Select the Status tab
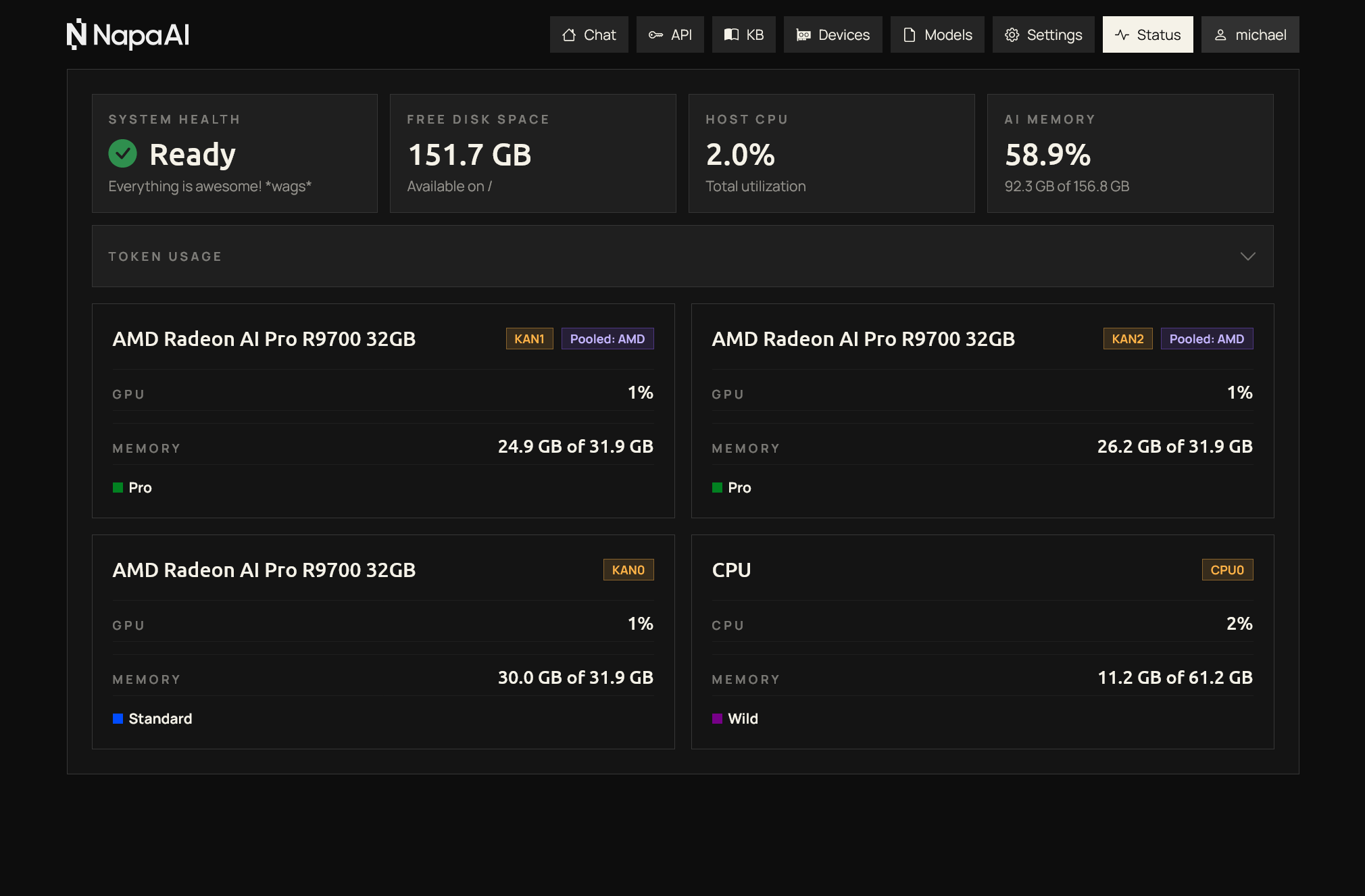Viewport: 1365px width, 896px height. 1148,34
